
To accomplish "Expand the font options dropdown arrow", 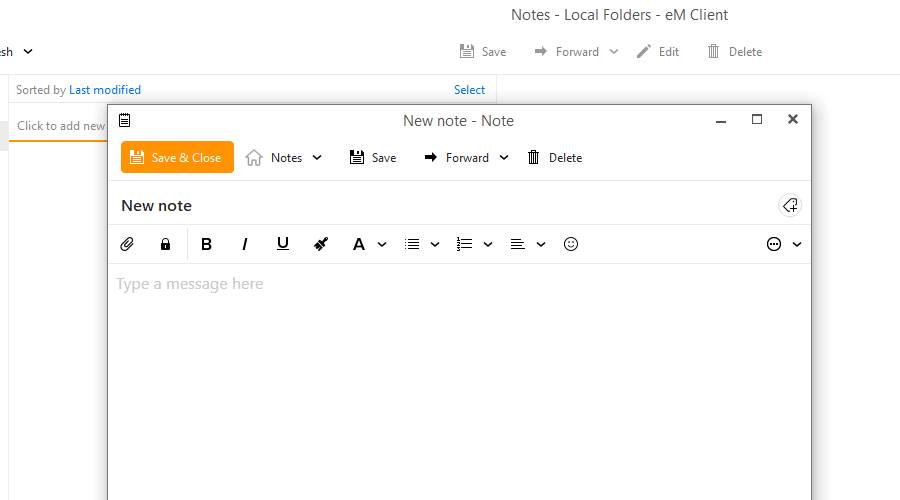I will pyautogui.click(x=382, y=245).
